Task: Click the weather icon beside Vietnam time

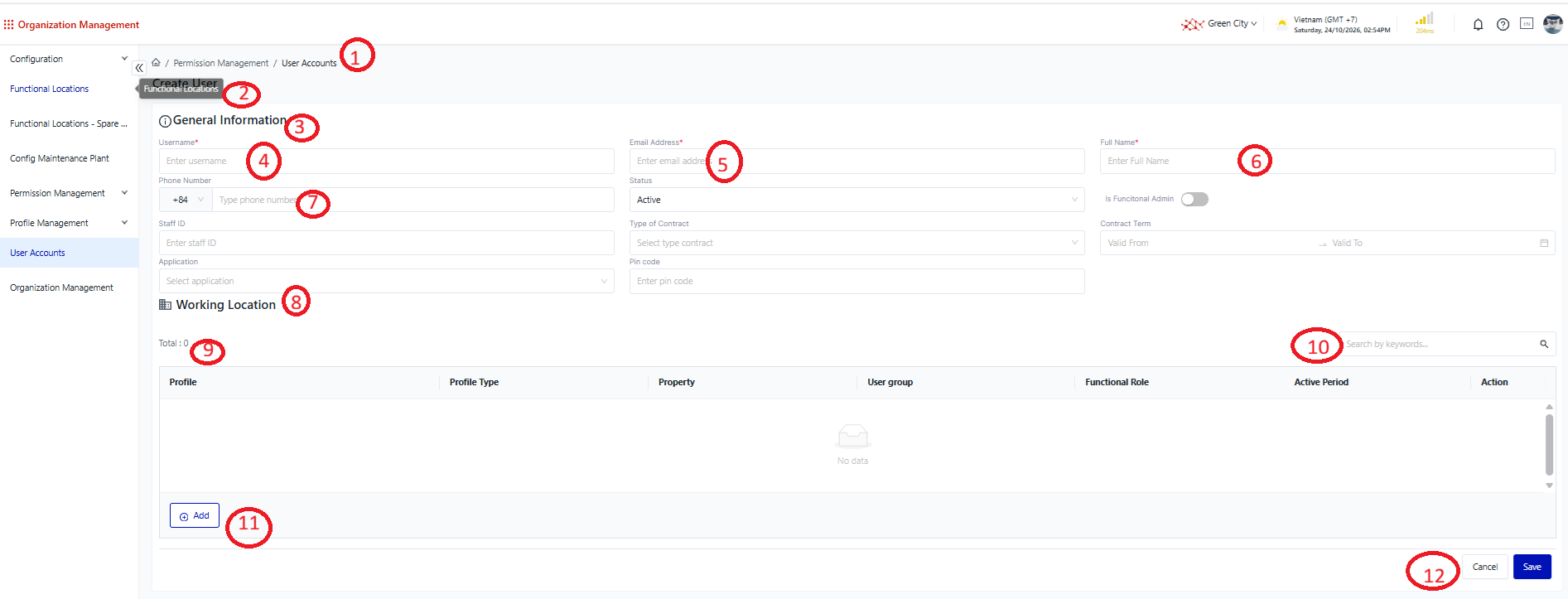Action: [x=1282, y=24]
